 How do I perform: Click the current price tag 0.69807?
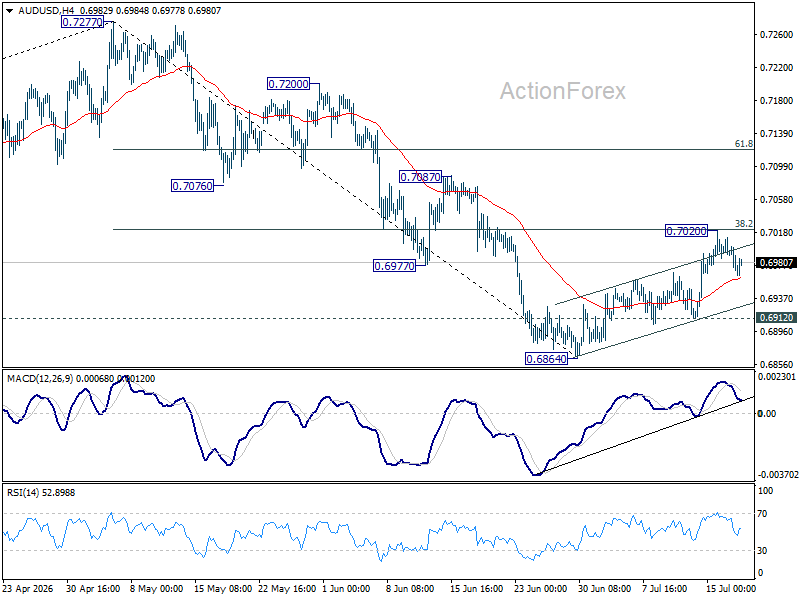tap(776, 263)
